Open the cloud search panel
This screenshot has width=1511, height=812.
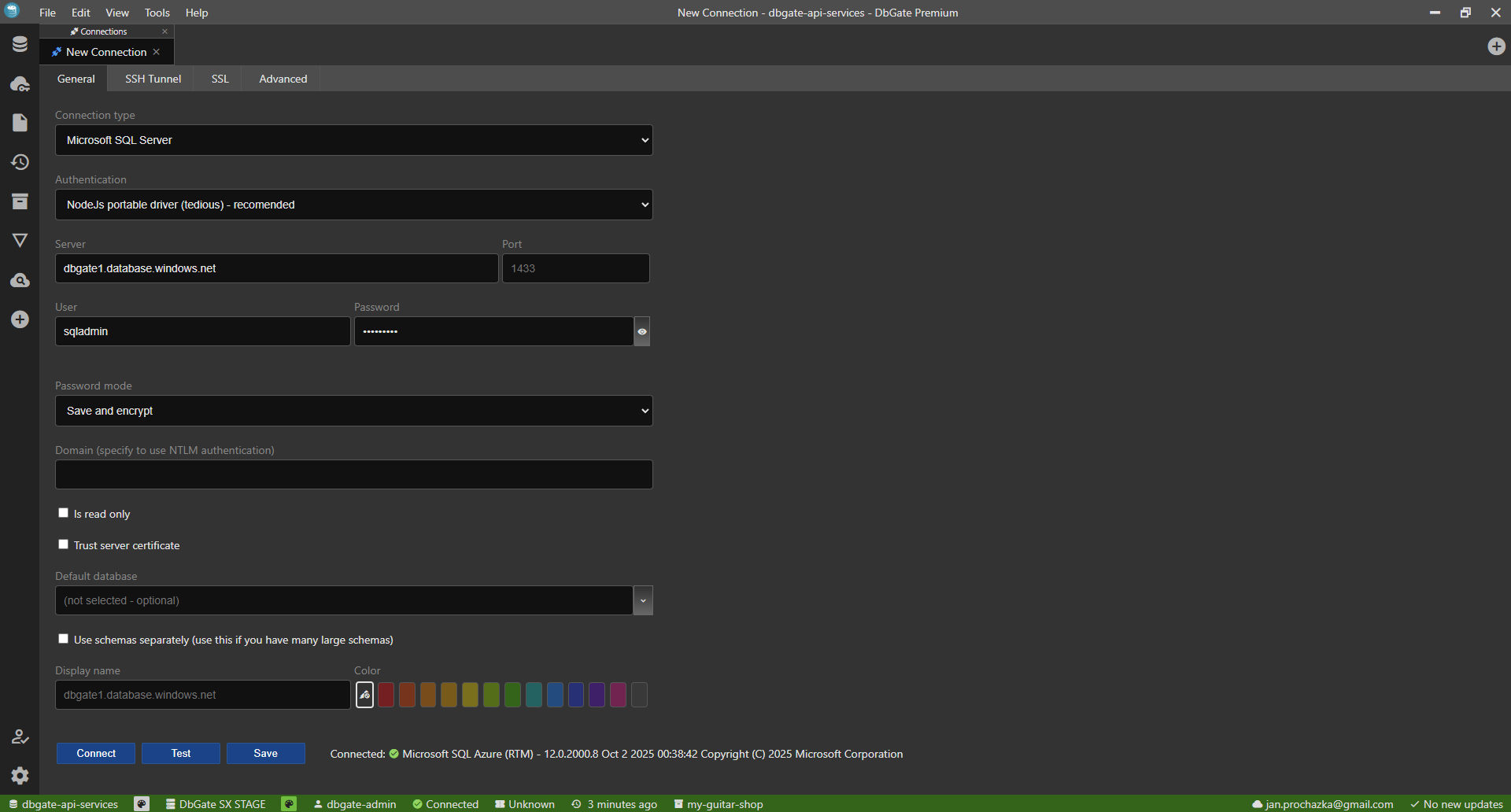pos(20,279)
